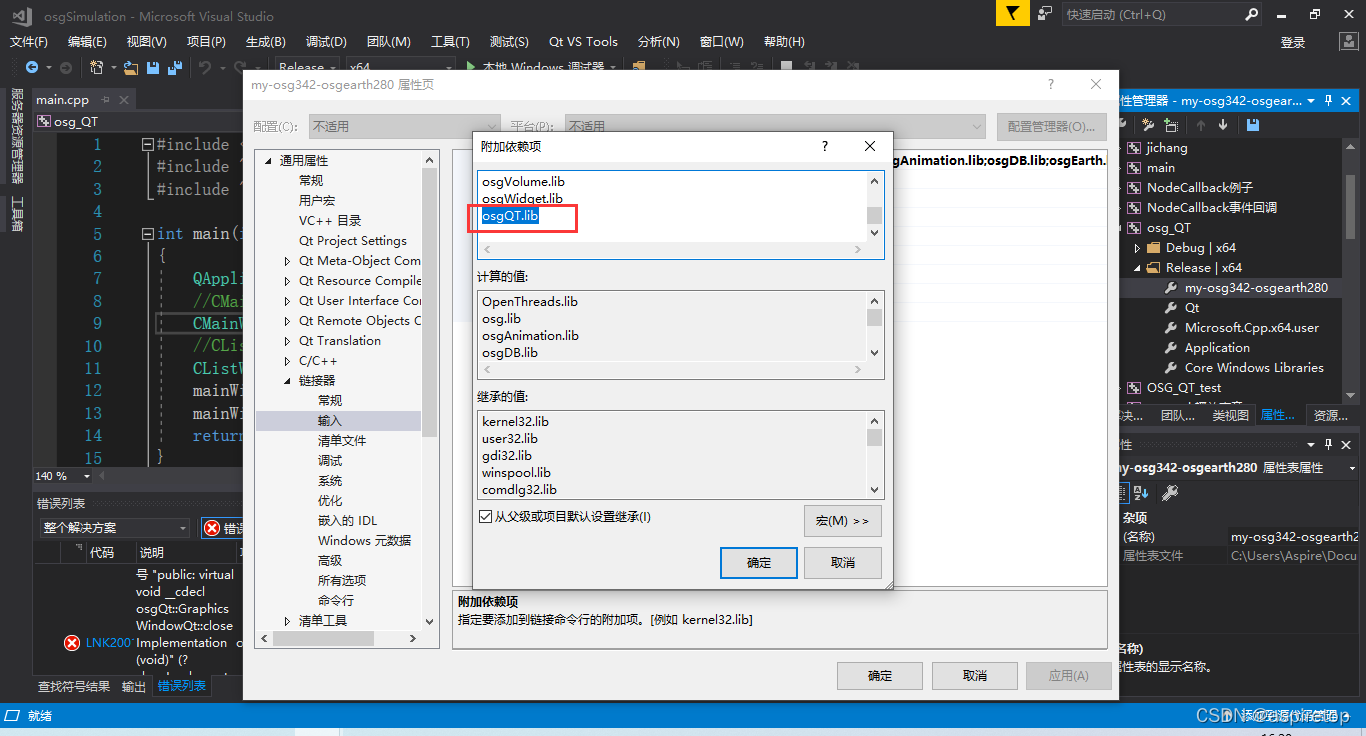Open the Qt VS Tools menu

click(x=583, y=41)
